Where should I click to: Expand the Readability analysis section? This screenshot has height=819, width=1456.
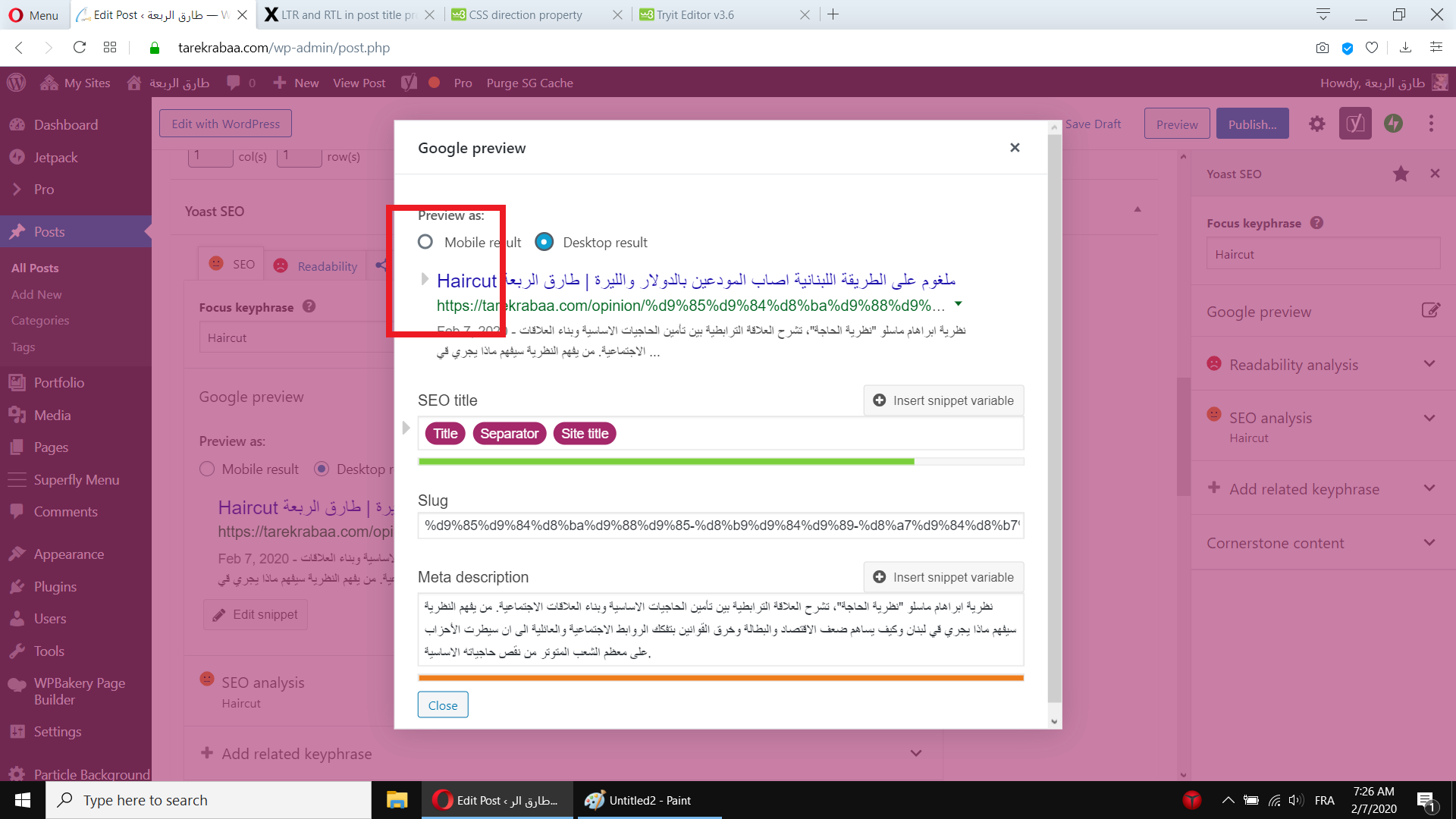[1429, 364]
